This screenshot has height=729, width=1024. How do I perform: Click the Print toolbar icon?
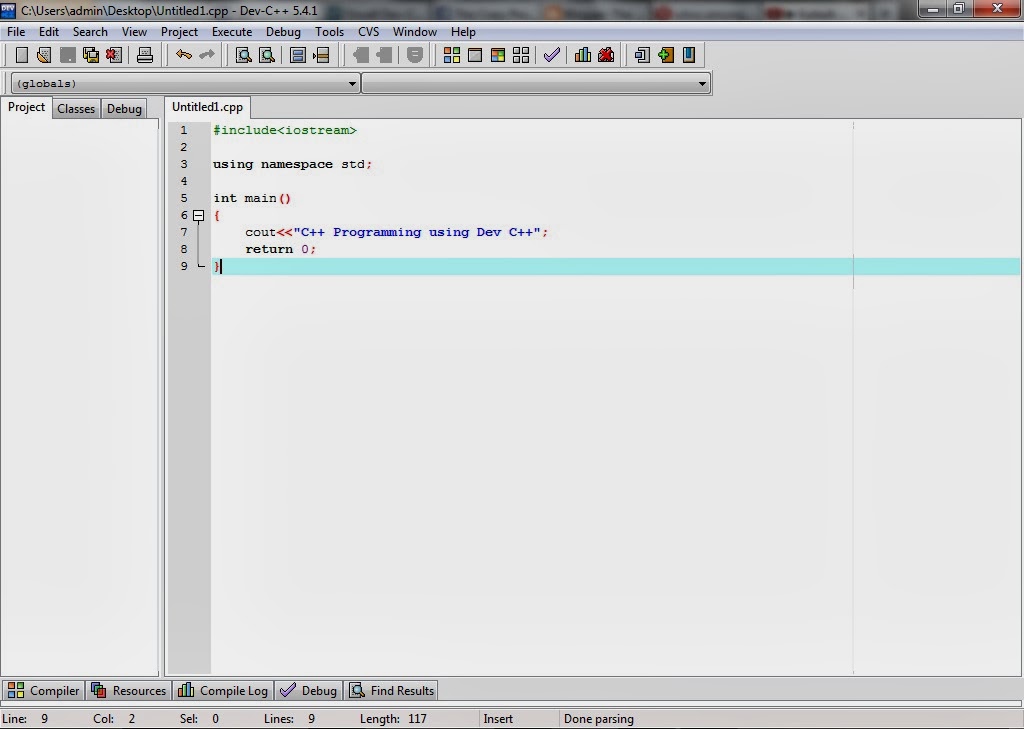pos(145,56)
